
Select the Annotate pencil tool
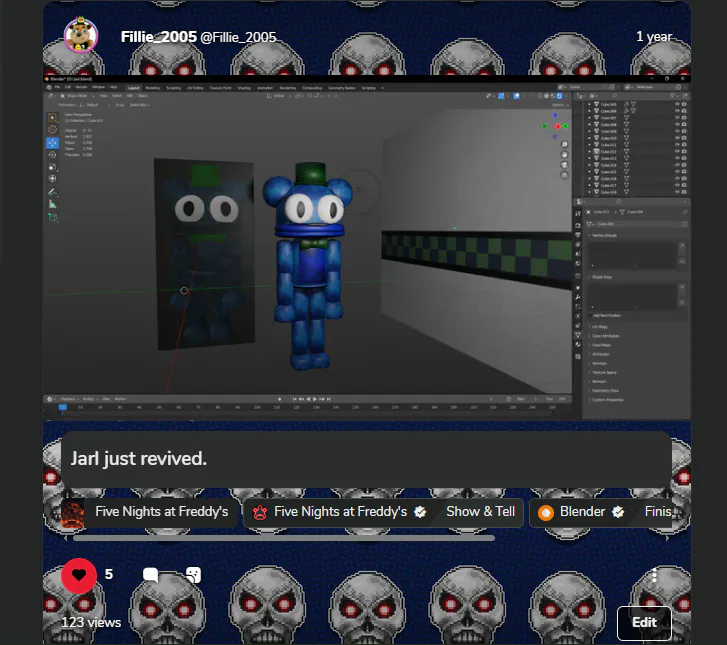pyautogui.click(x=52, y=192)
